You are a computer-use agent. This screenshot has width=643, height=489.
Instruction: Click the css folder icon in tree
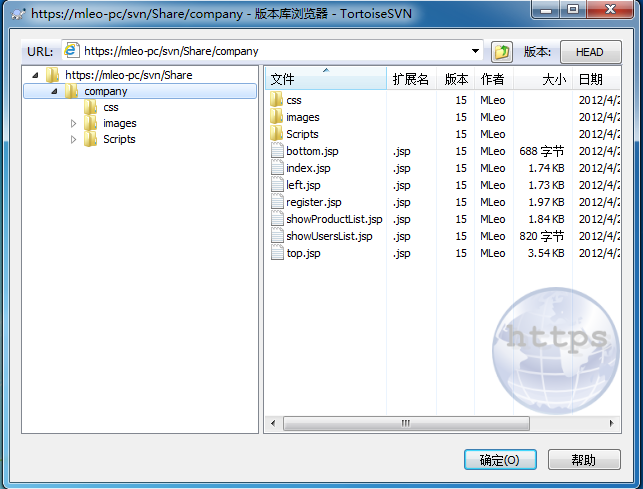91,107
